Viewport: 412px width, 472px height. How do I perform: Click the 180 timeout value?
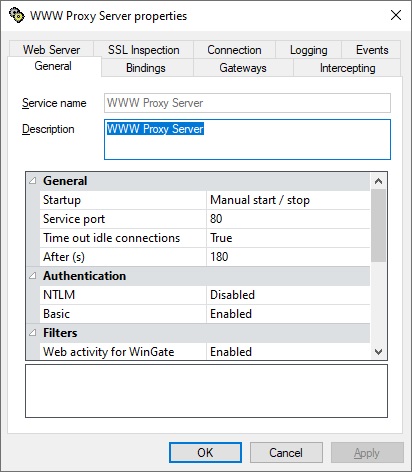tap(219, 257)
